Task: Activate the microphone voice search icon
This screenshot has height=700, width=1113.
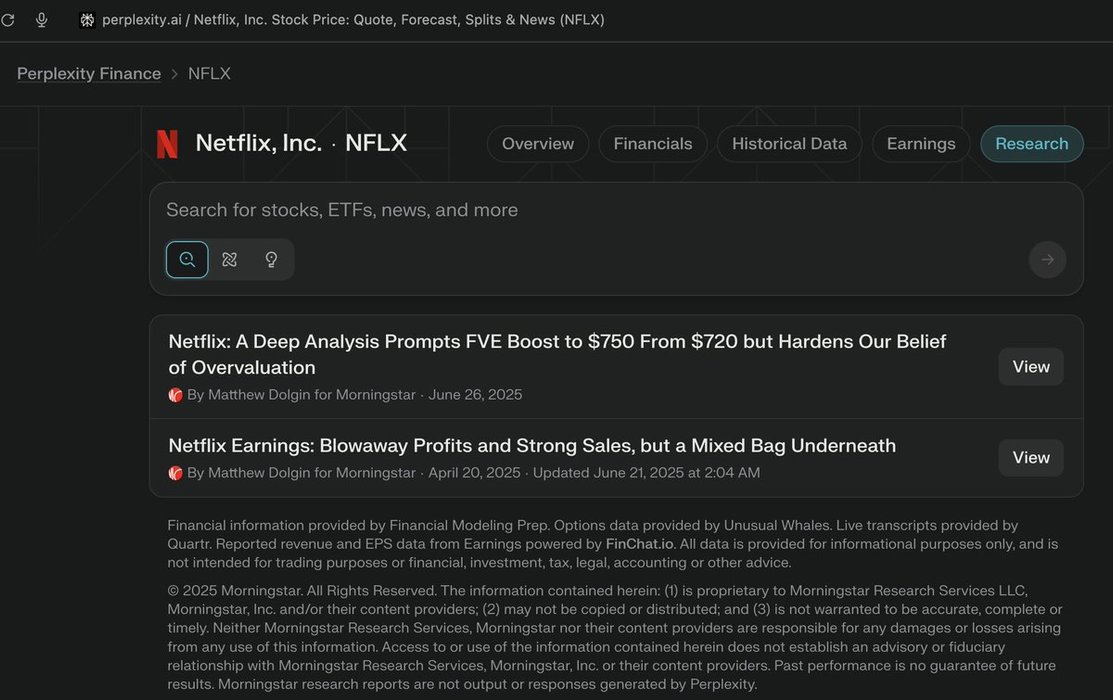Action: (x=41, y=20)
